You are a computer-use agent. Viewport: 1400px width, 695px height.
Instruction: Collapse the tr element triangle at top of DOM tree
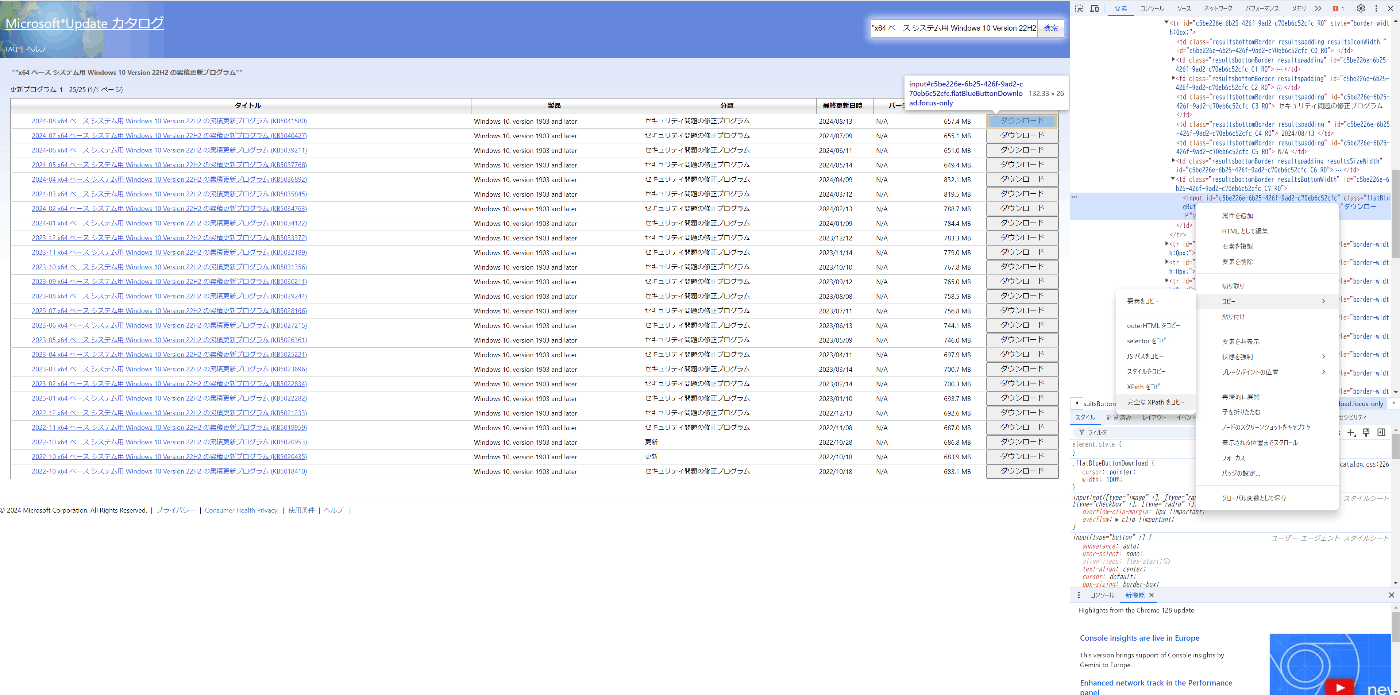(1164, 21)
